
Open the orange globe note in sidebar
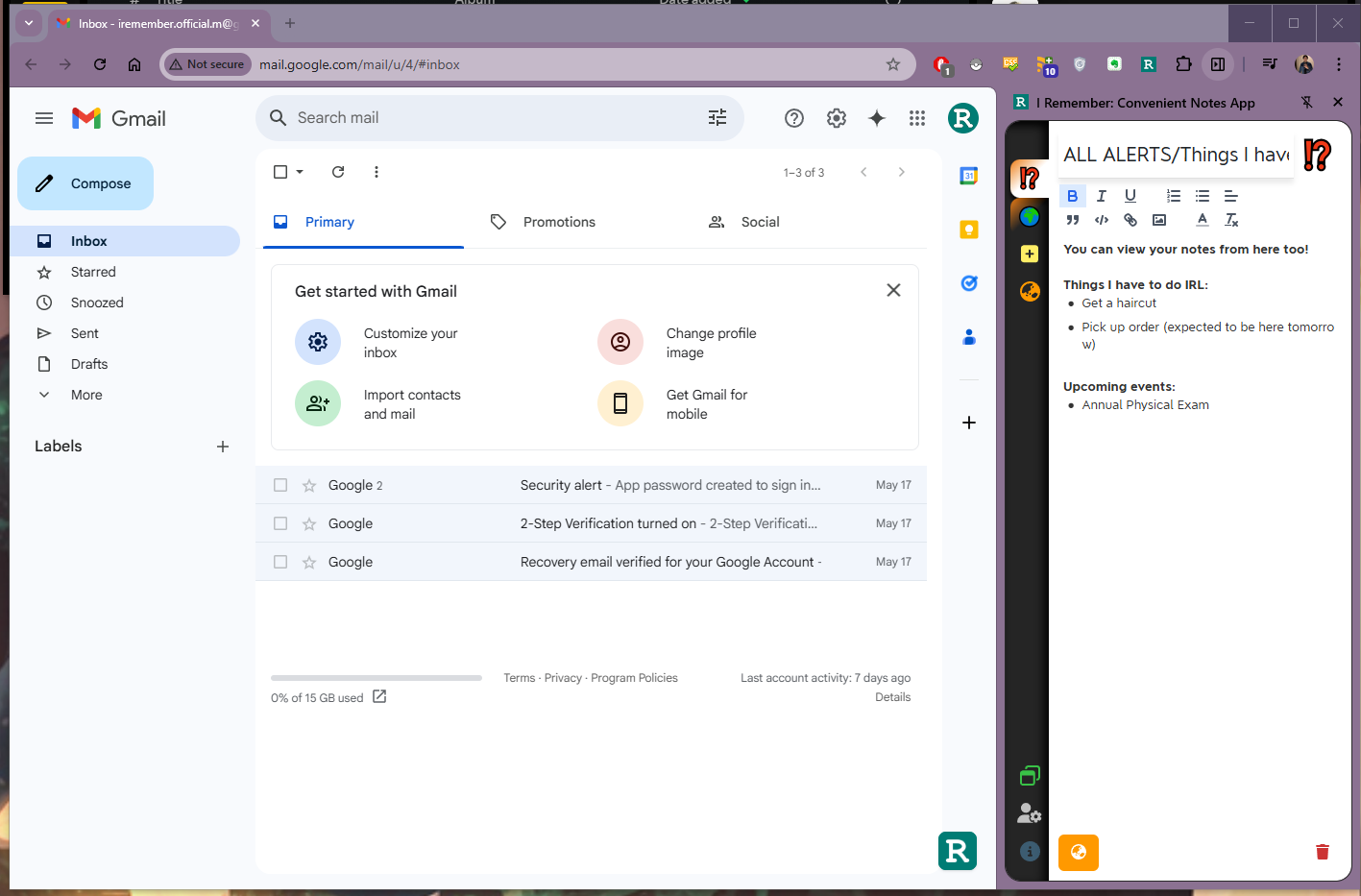tap(1030, 292)
